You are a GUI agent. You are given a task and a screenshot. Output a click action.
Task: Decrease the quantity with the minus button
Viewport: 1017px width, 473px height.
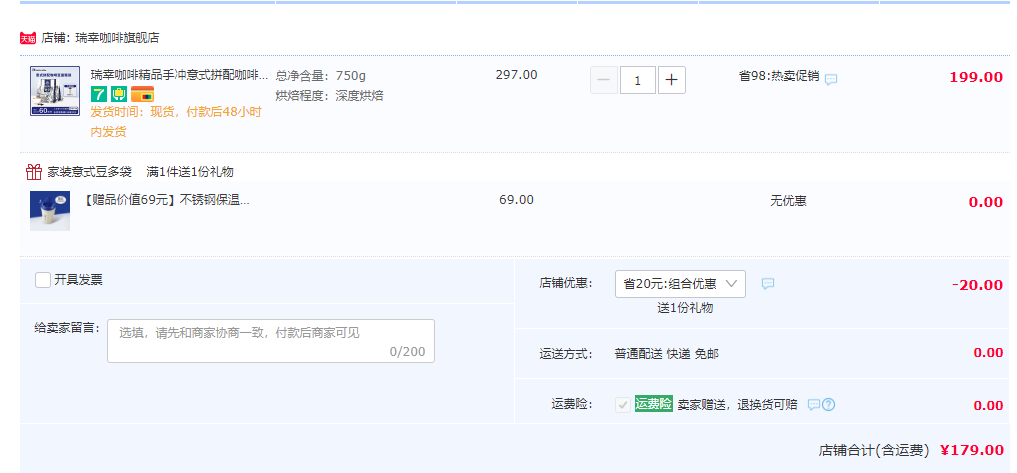pos(604,80)
